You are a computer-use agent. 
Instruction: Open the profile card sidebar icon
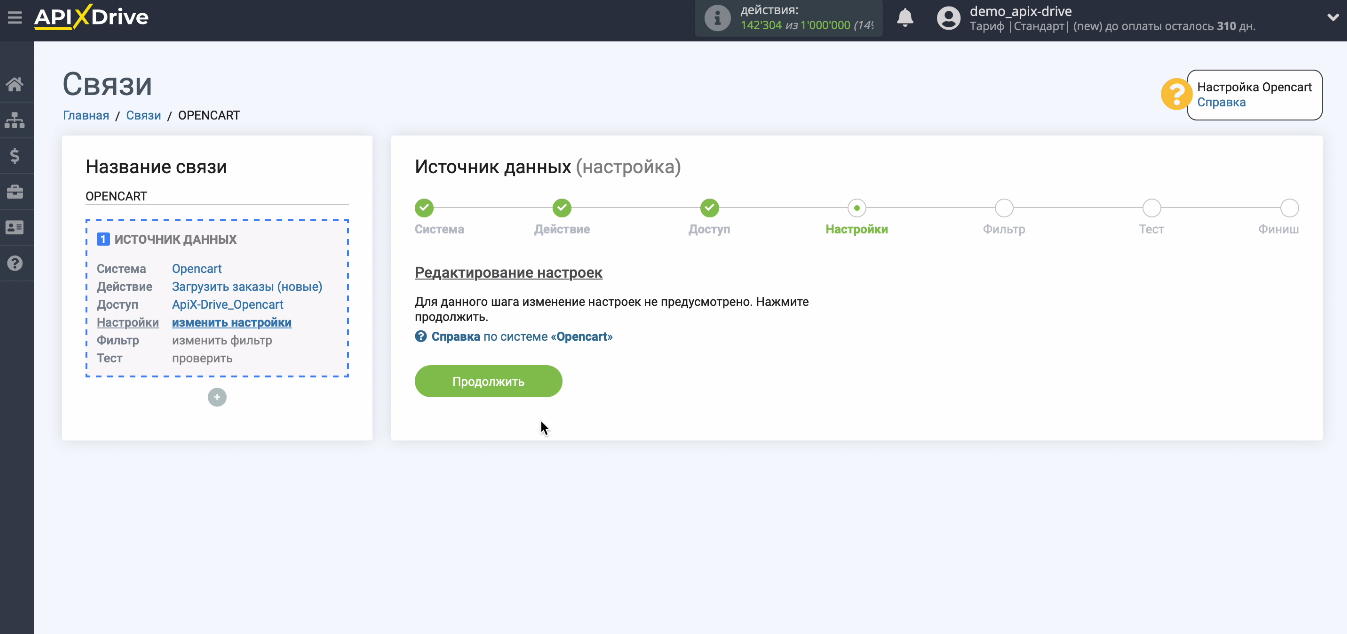tap(15, 228)
